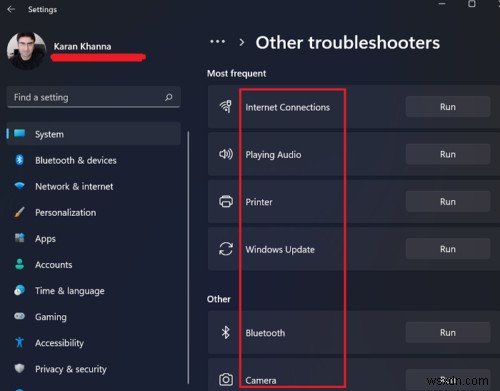
Task: Run the Bluetooth troubleshooter
Action: pyautogui.click(x=448, y=332)
